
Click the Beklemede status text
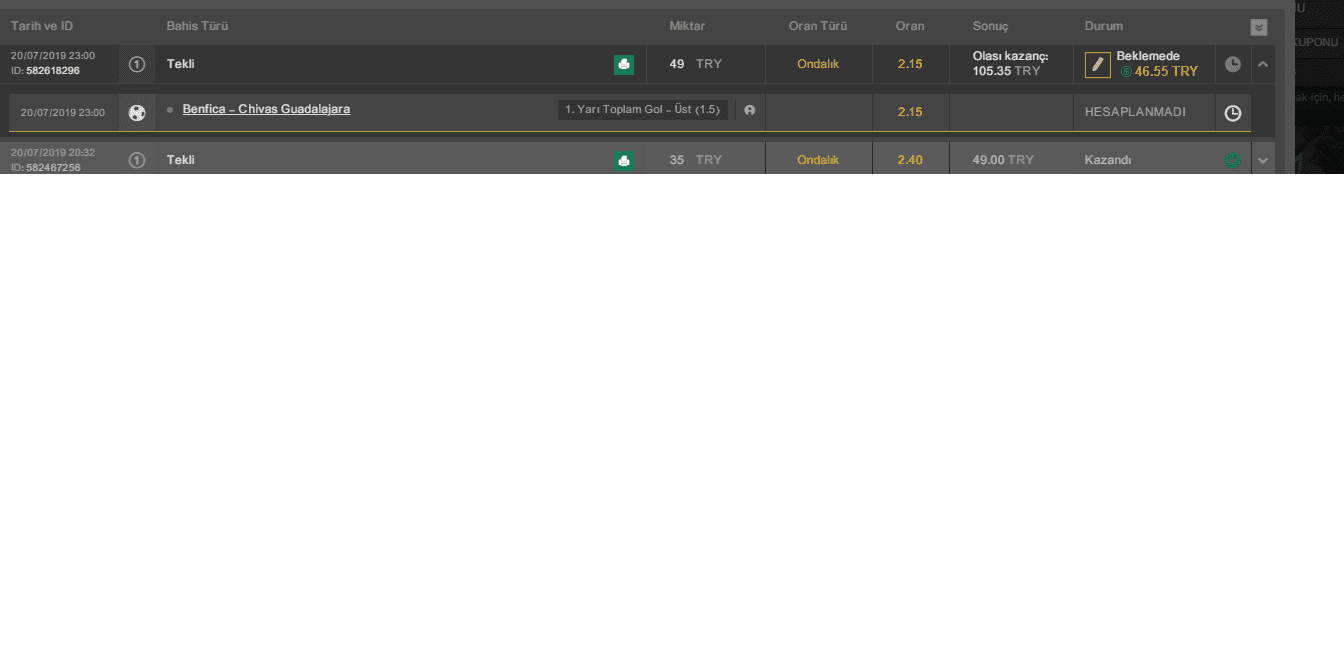(x=1148, y=57)
